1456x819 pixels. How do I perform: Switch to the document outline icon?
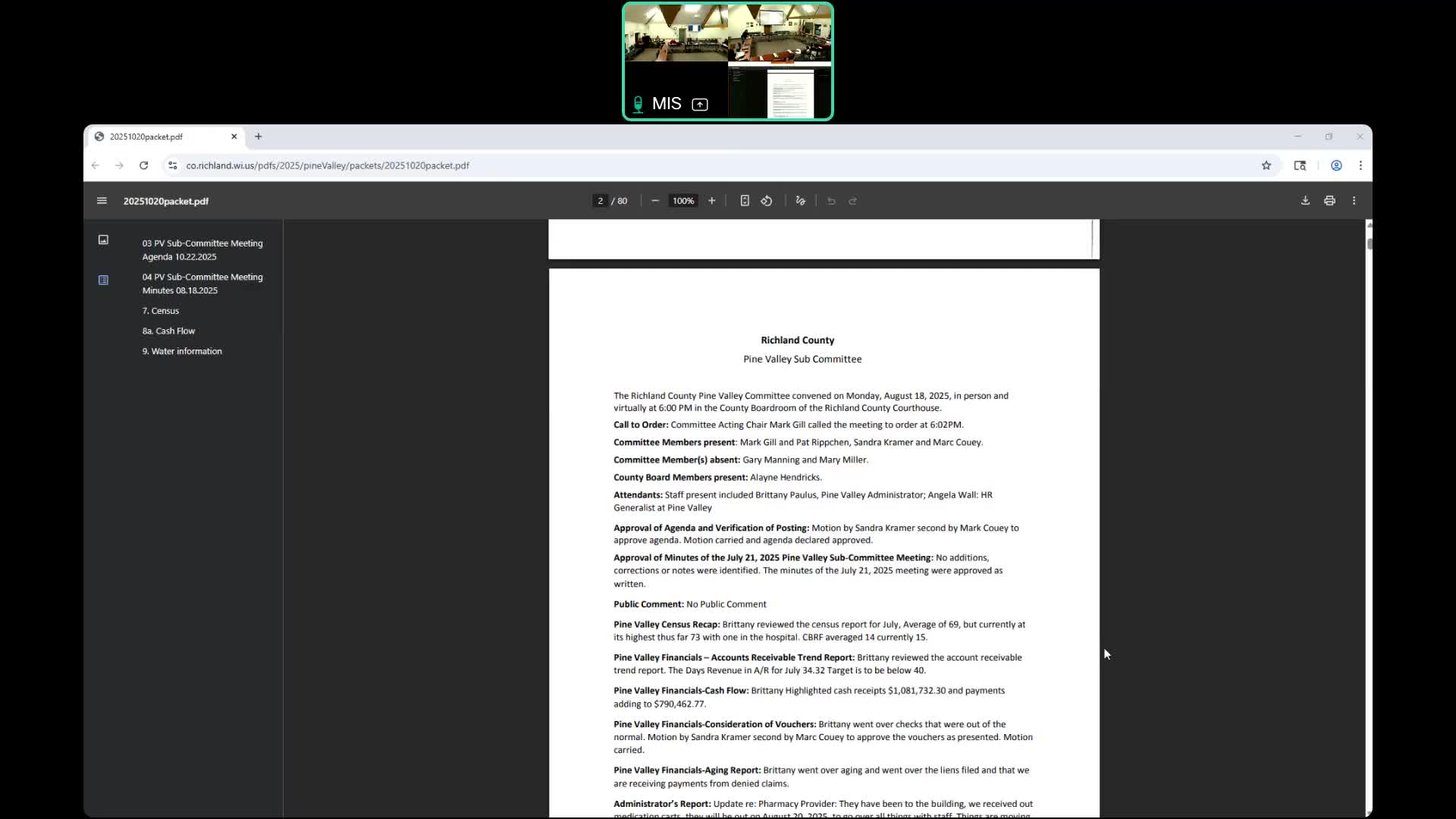pyautogui.click(x=103, y=280)
